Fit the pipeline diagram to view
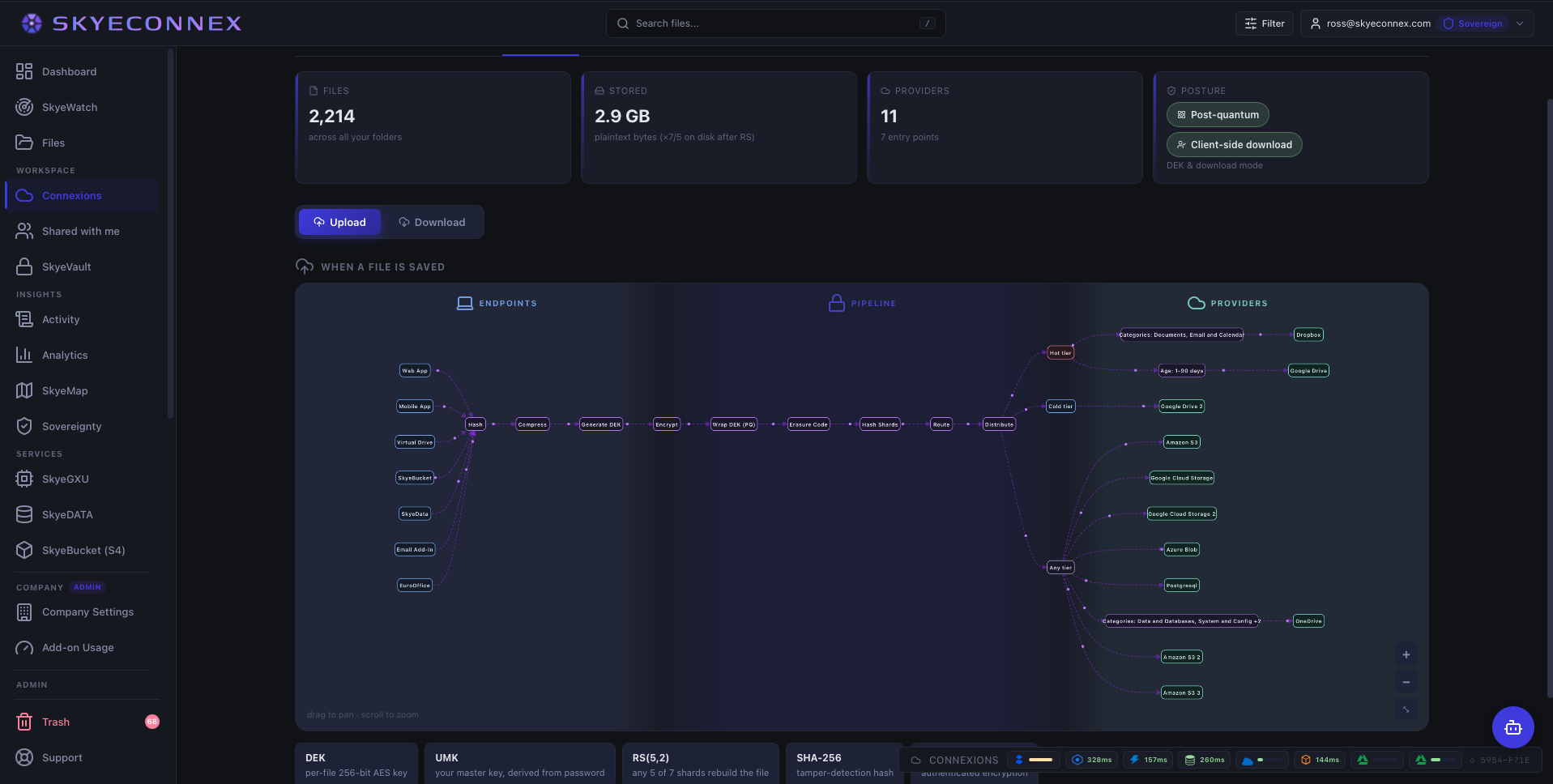The width and height of the screenshot is (1553, 784). click(1406, 709)
